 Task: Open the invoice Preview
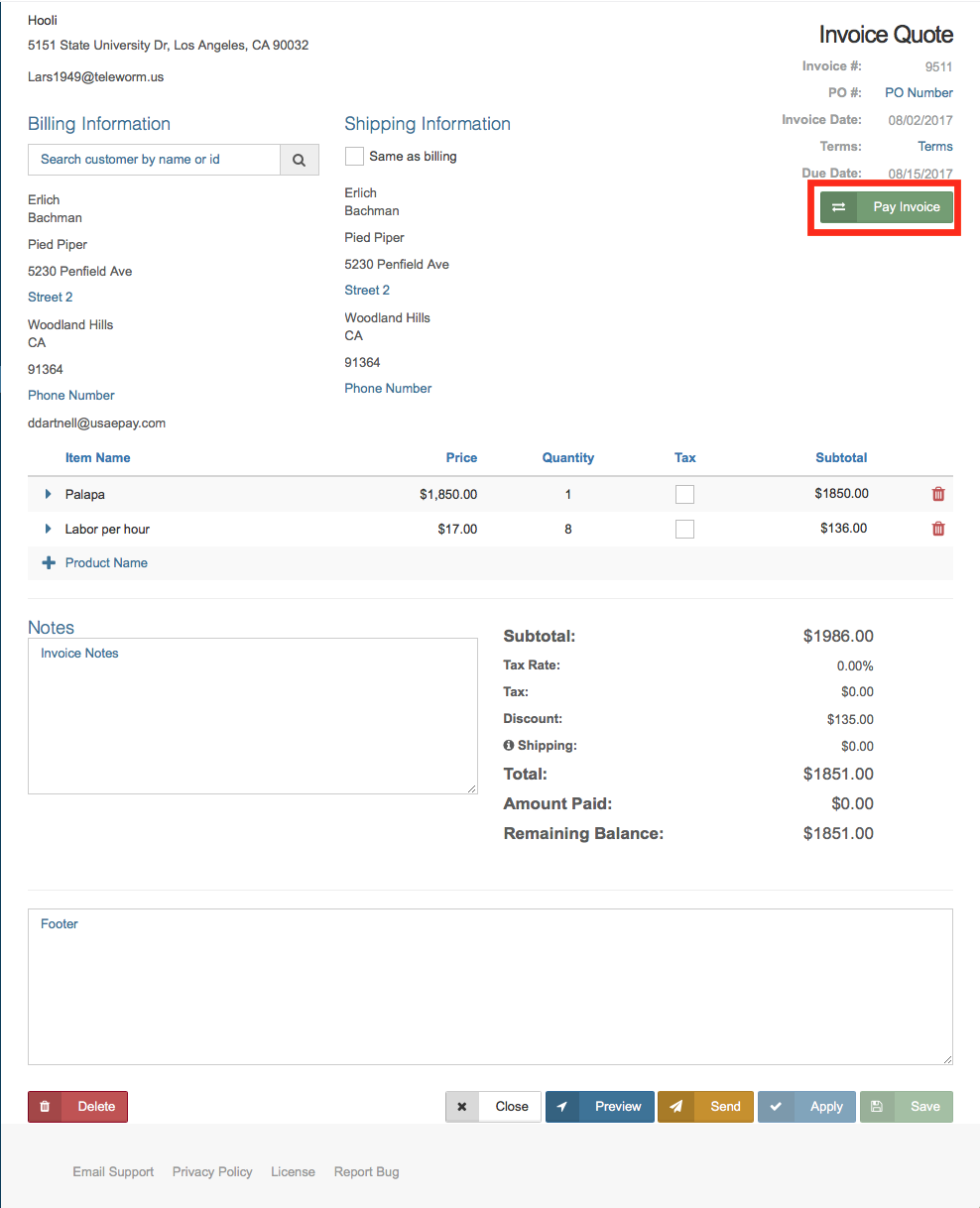599,1107
